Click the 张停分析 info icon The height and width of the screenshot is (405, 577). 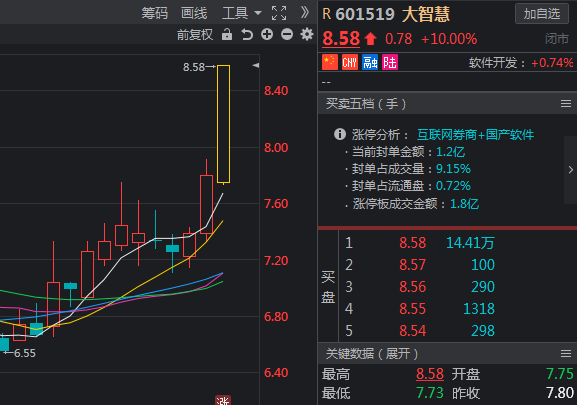click(340, 134)
